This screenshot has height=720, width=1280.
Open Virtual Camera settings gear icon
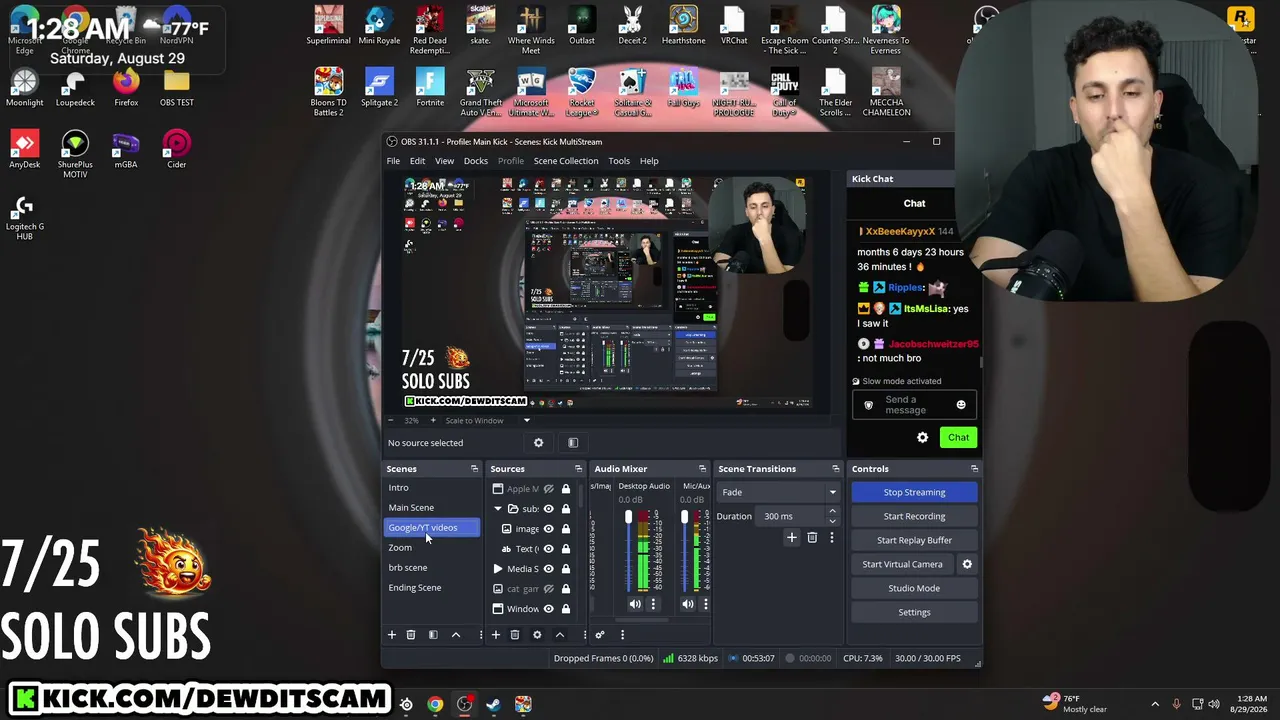(x=967, y=564)
